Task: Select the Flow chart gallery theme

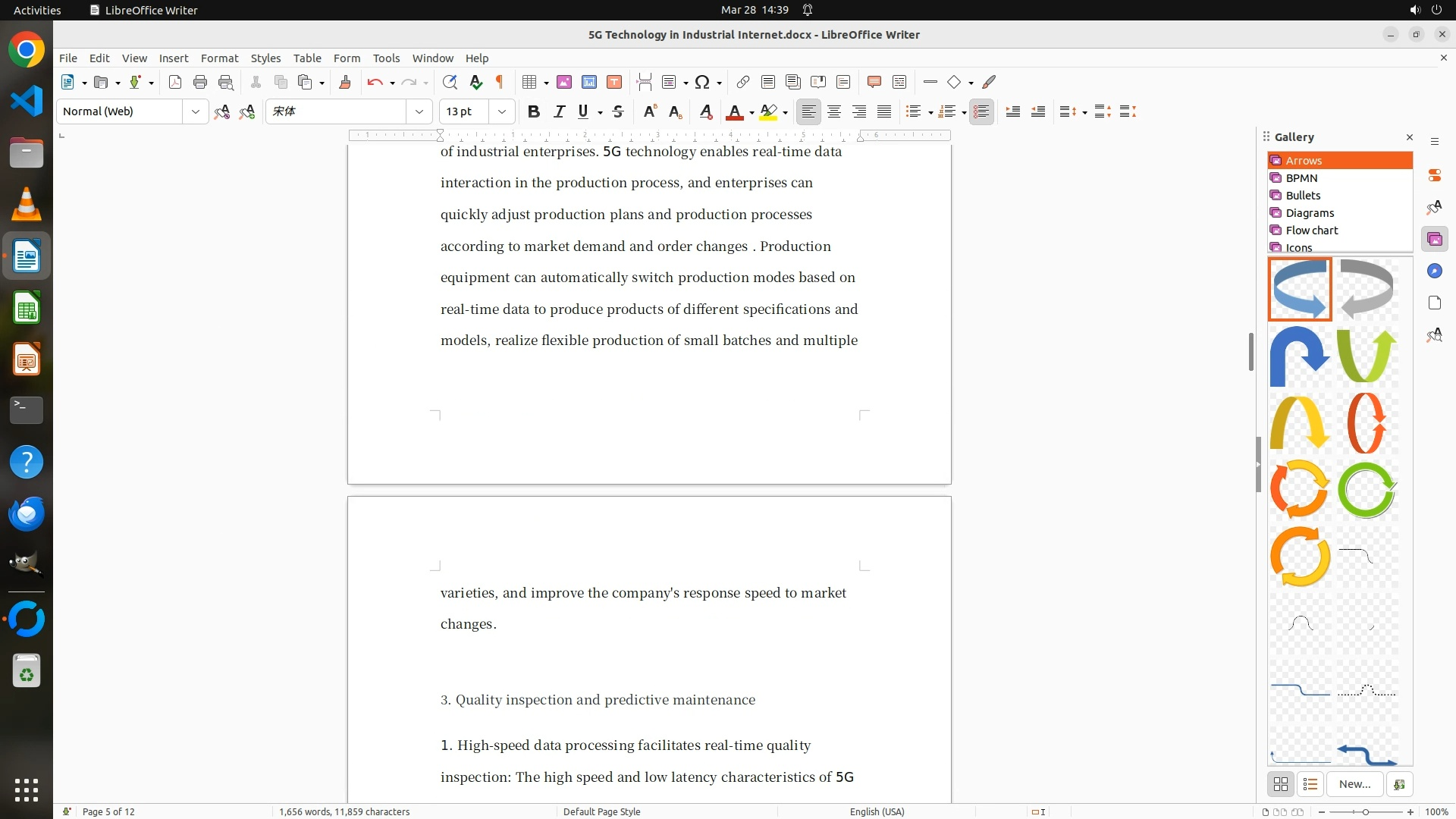Action: point(1311,230)
